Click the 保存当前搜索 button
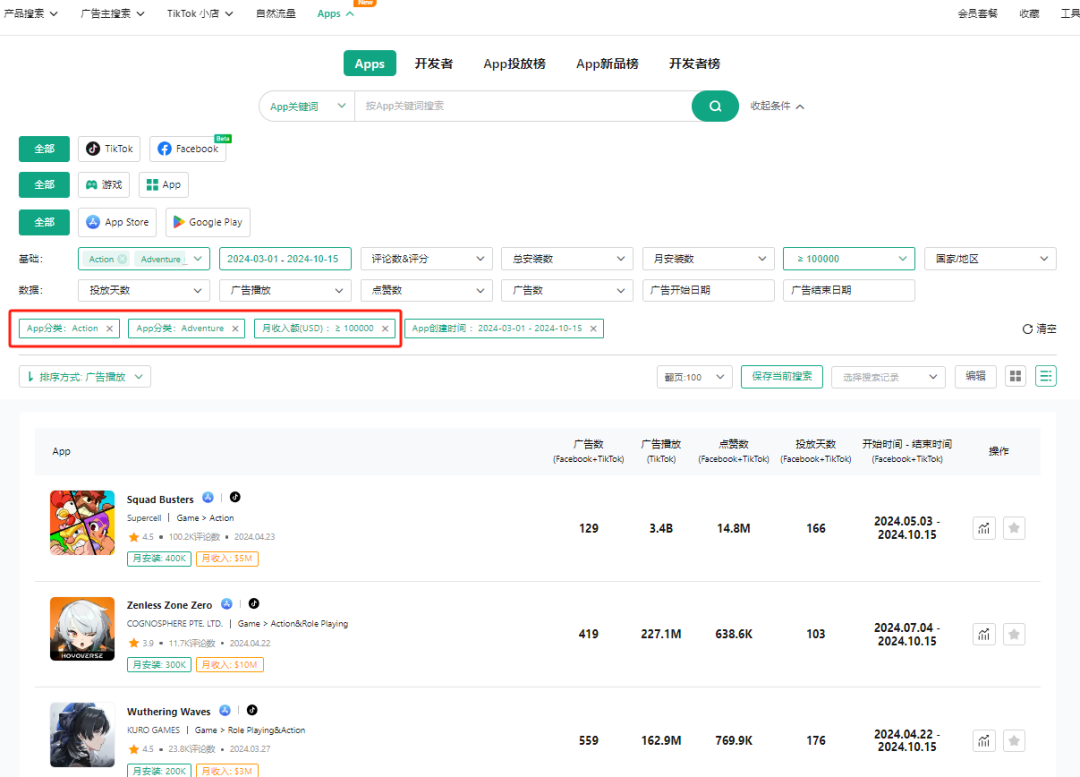This screenshot has height=777, width=1080. 782,377
